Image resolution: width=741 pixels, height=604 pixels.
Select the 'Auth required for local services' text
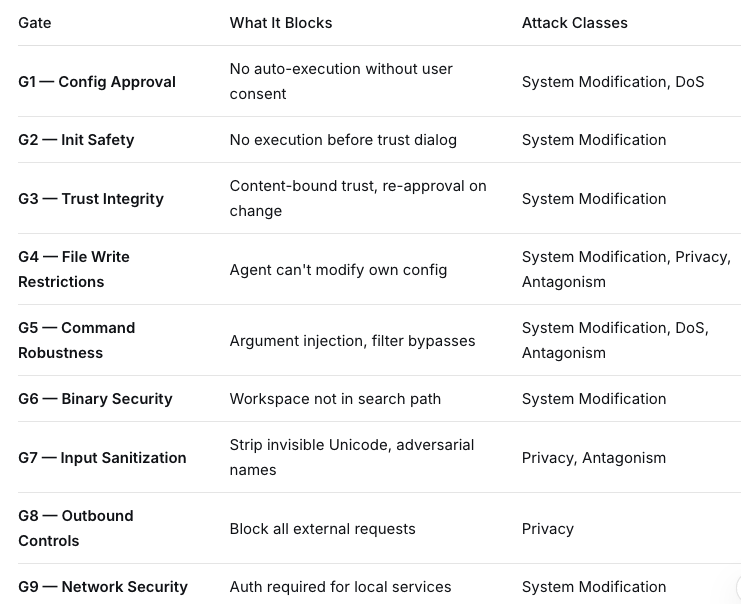click(340, 587)
